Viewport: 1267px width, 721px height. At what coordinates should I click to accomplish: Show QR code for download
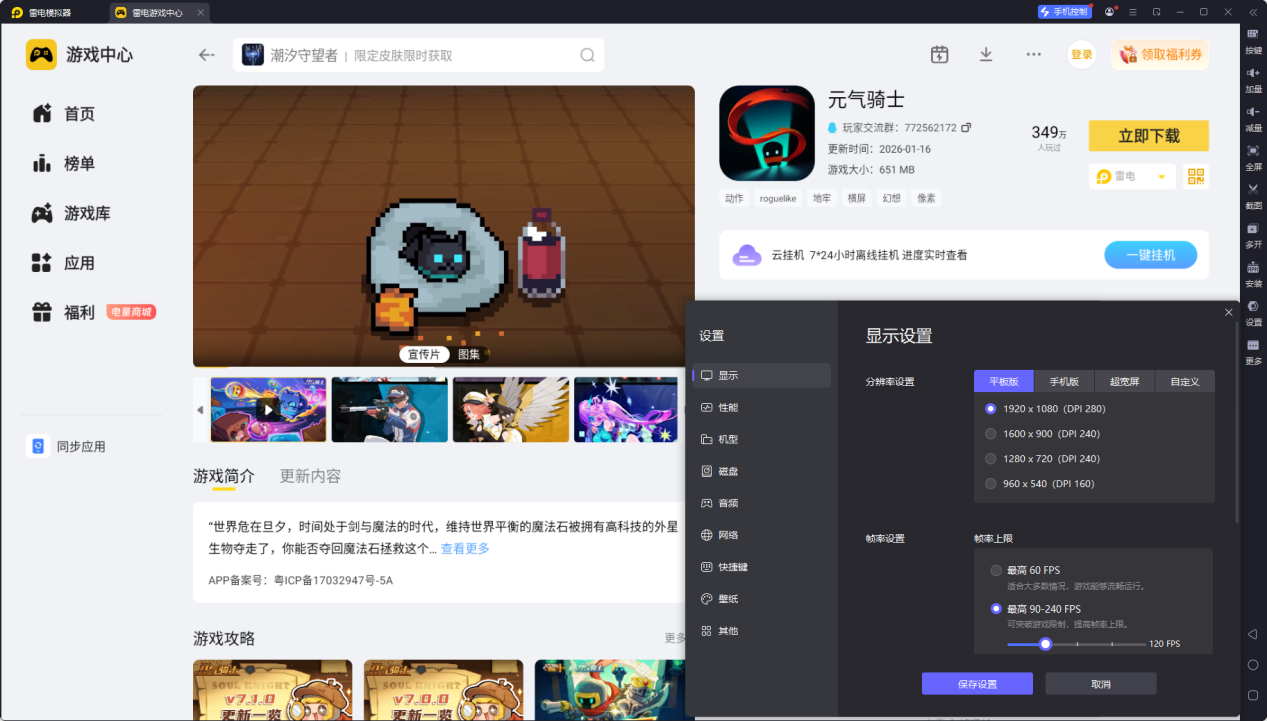click(x=1196, y=177)
